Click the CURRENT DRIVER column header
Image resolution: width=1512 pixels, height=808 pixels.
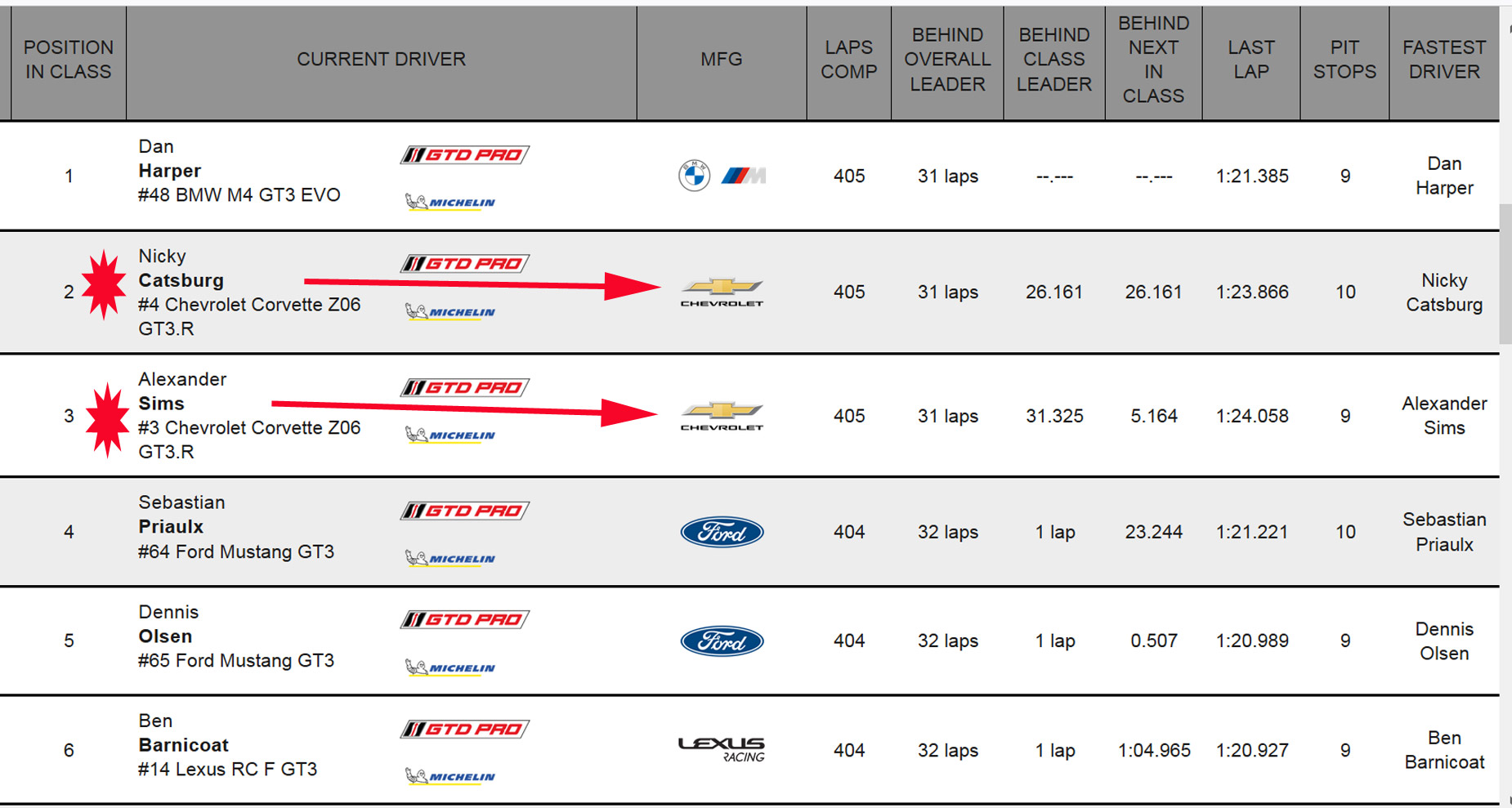click(381, 60)
